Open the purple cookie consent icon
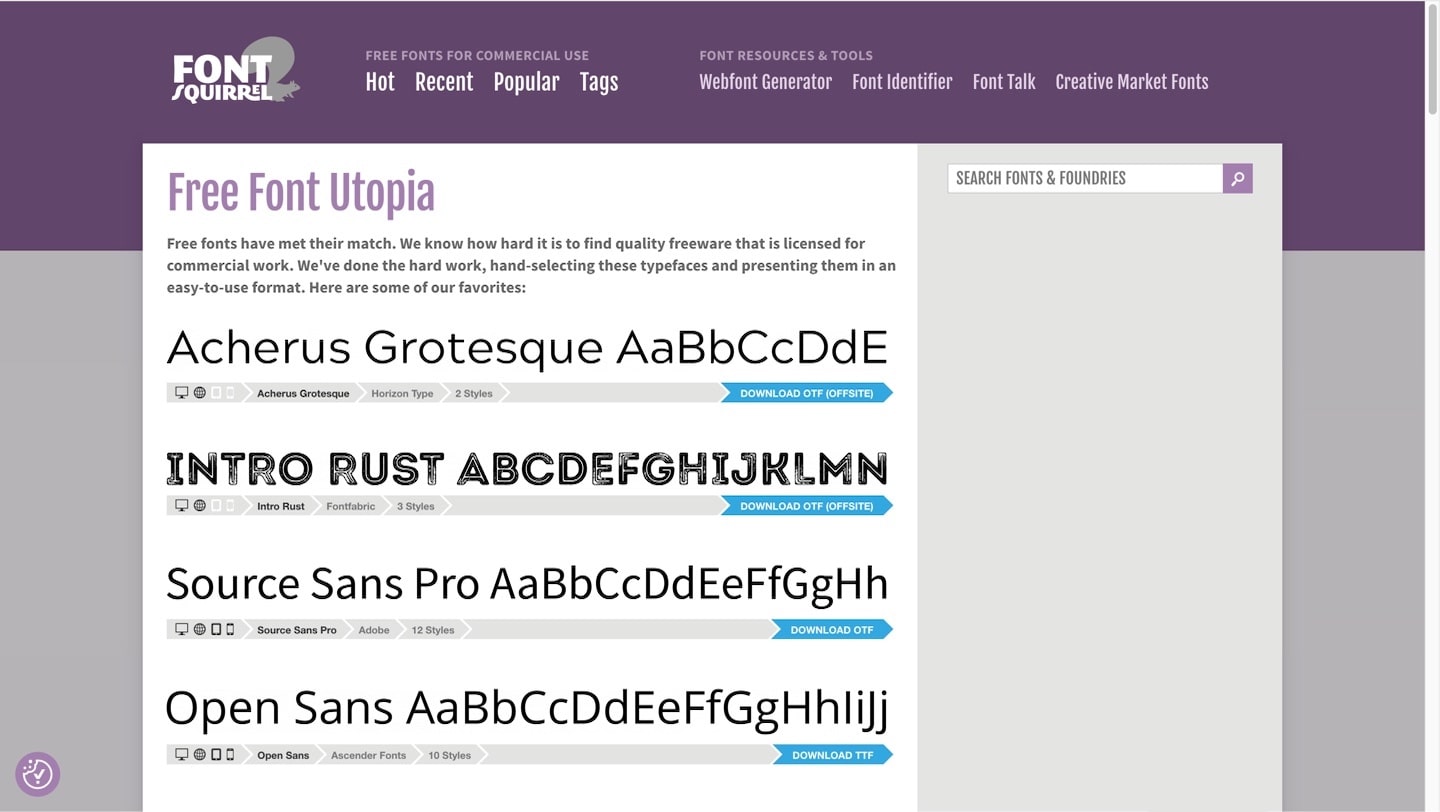Screen dimensions: 1440x812 click(38, 774)
